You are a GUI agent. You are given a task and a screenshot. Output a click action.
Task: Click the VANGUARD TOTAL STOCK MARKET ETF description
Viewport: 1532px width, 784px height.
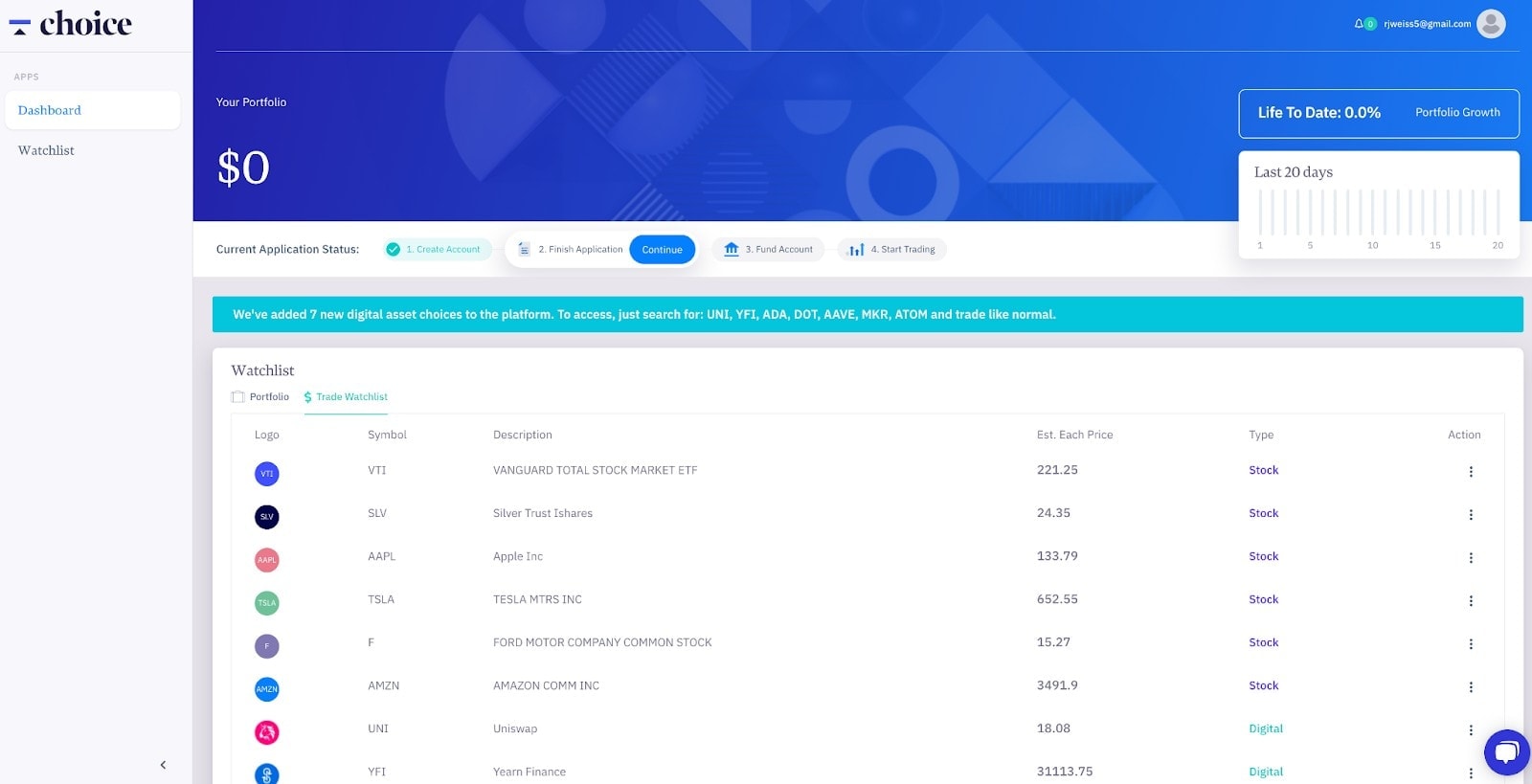(595, 470)
